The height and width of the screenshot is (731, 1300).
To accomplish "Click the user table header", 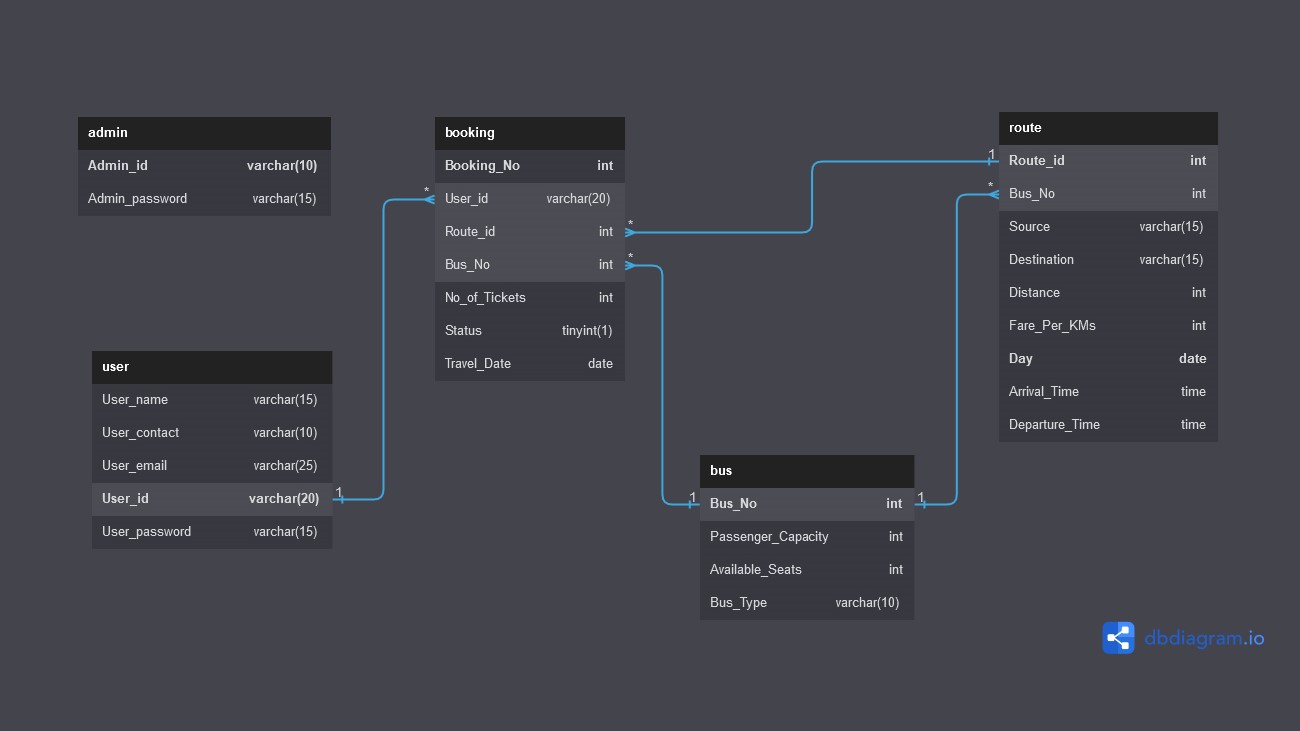I will pyautogui.click(x=211, y=367).
